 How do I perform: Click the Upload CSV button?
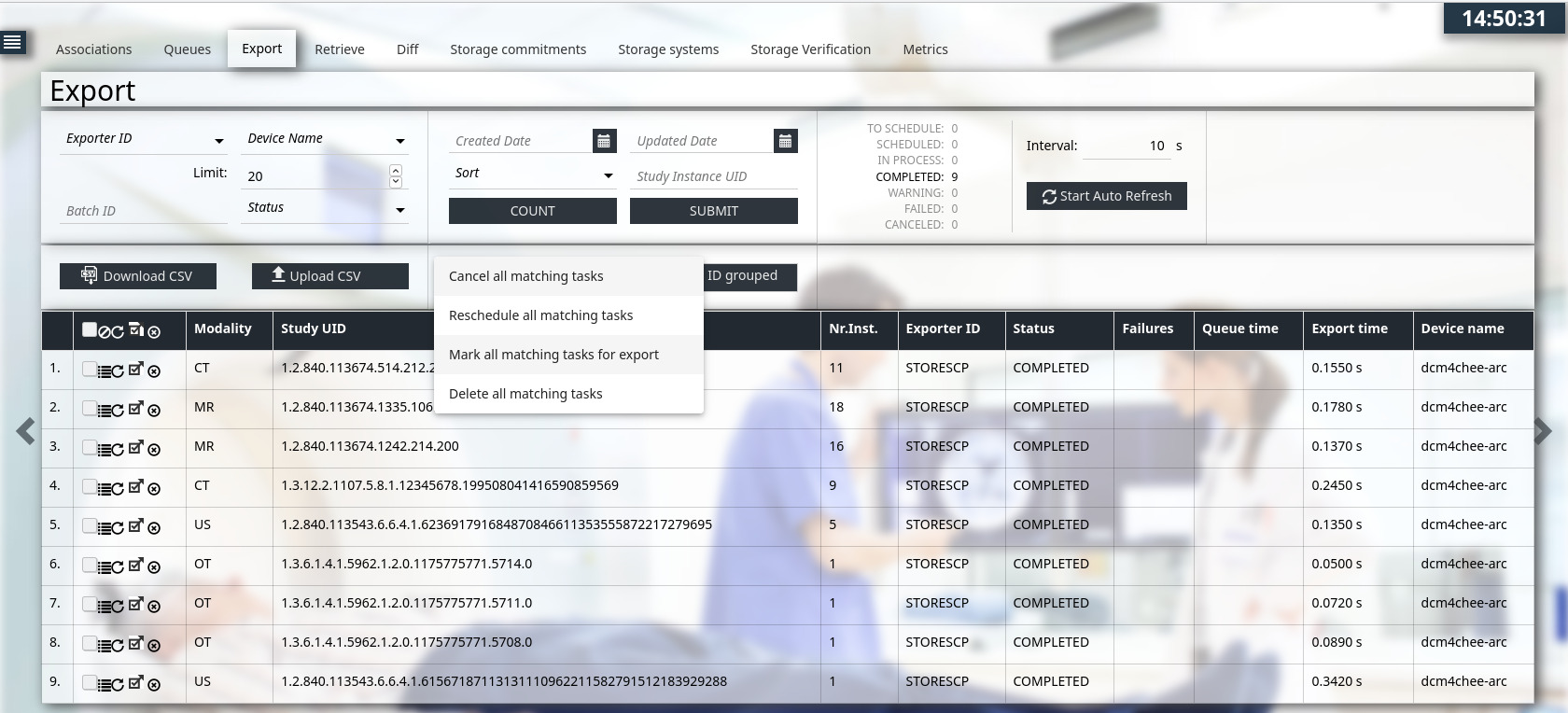pos(330,276)
